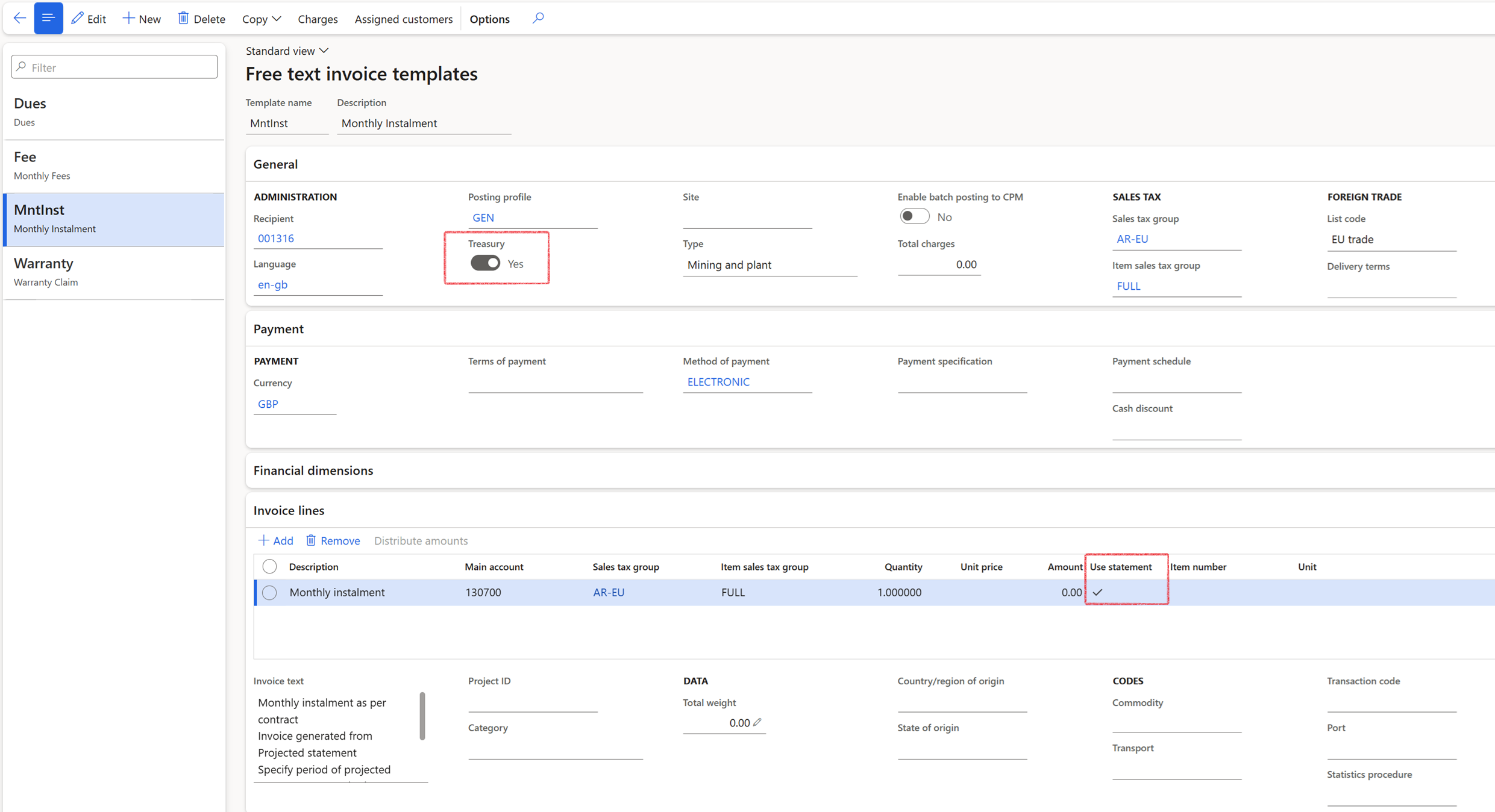
Task: Select the Monthly instalment row circle
Action: pos(269,592)
